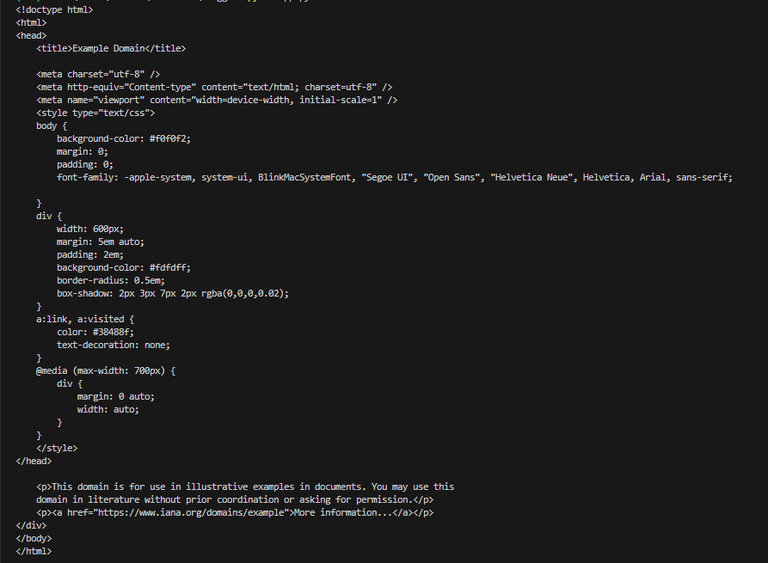Click the box-shadow rgba declaration line
Viewport: 768px width, 563px height.
(172, 293)
